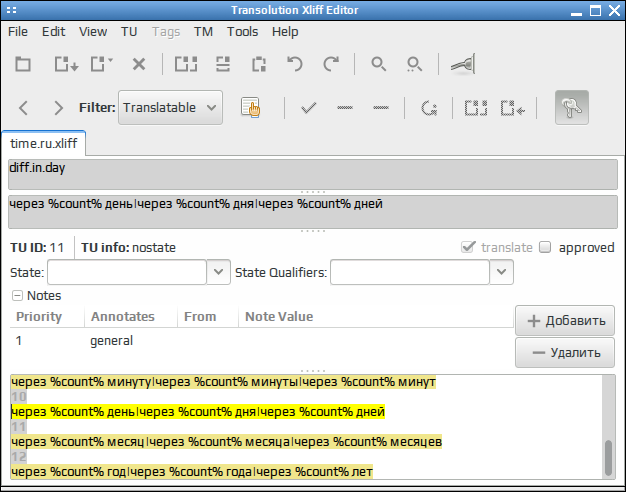Undo the last edit

295,64
